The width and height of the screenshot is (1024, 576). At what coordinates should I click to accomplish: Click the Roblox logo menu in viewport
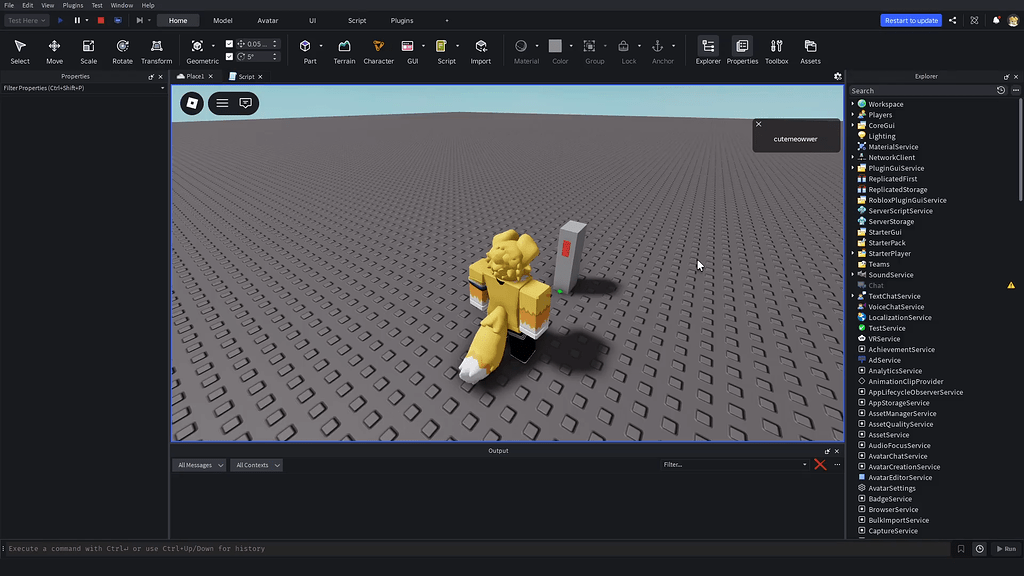coord(192,103)
